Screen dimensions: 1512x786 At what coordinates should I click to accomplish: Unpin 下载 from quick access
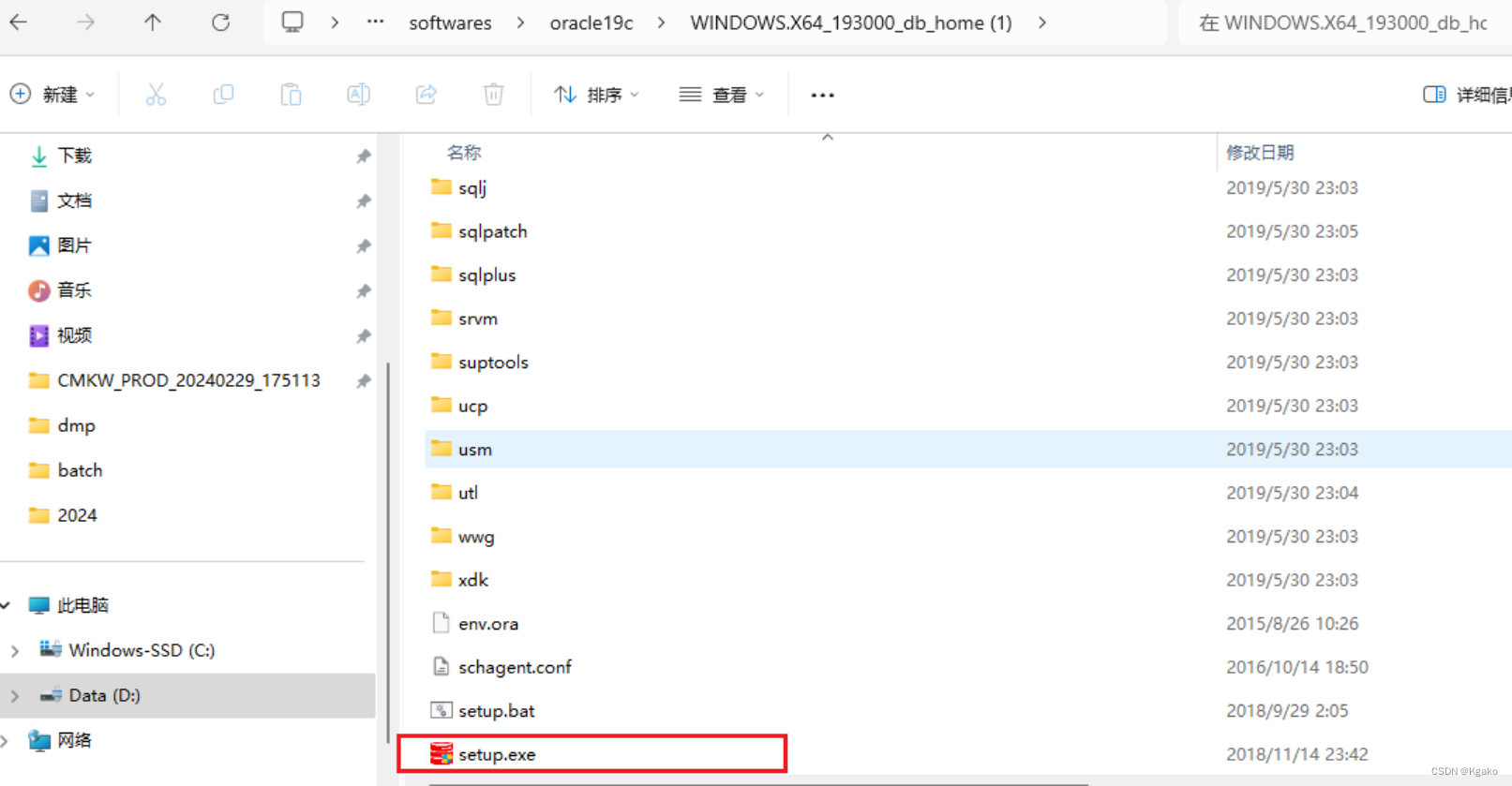tap(364, 156)
